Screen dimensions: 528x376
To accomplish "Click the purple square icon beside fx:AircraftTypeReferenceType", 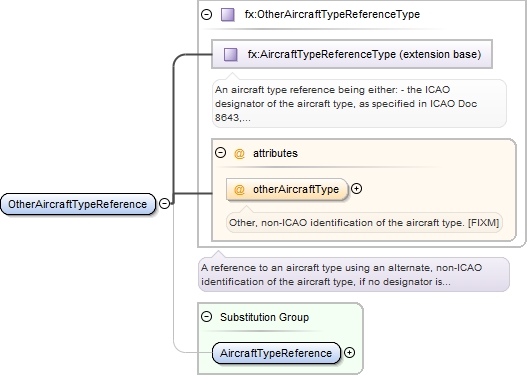I will click(x=231, y=55).
